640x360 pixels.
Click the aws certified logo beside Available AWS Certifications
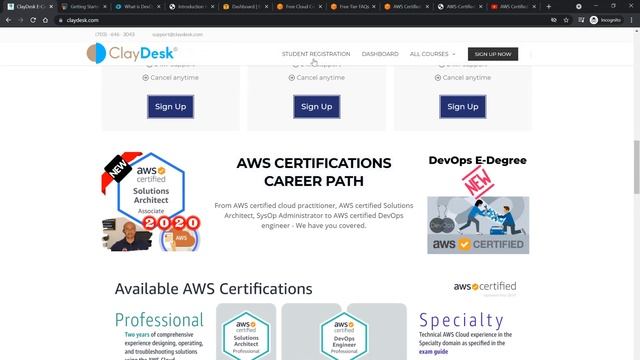pos(485,287)
